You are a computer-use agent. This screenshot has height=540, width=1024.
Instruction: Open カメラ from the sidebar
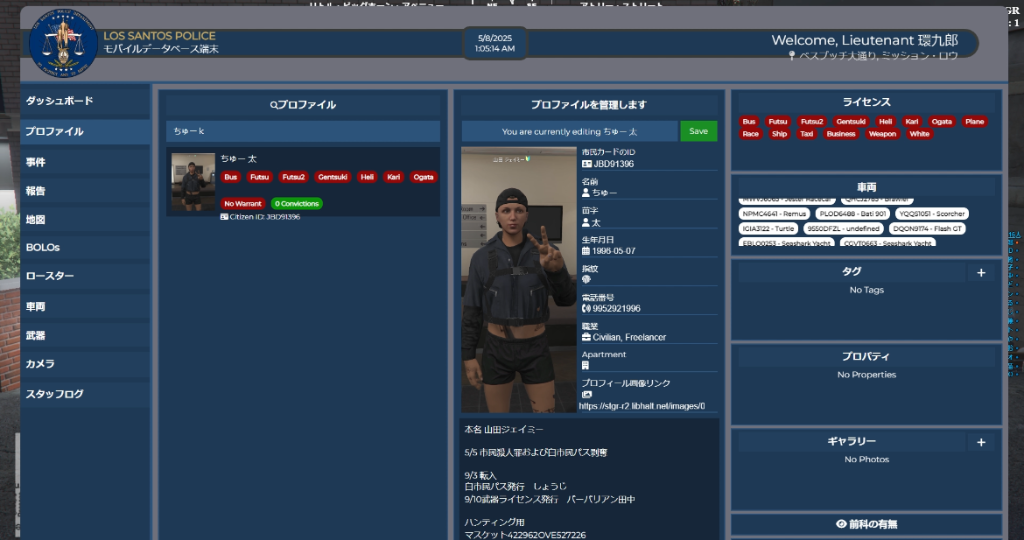tap(85, 364)
